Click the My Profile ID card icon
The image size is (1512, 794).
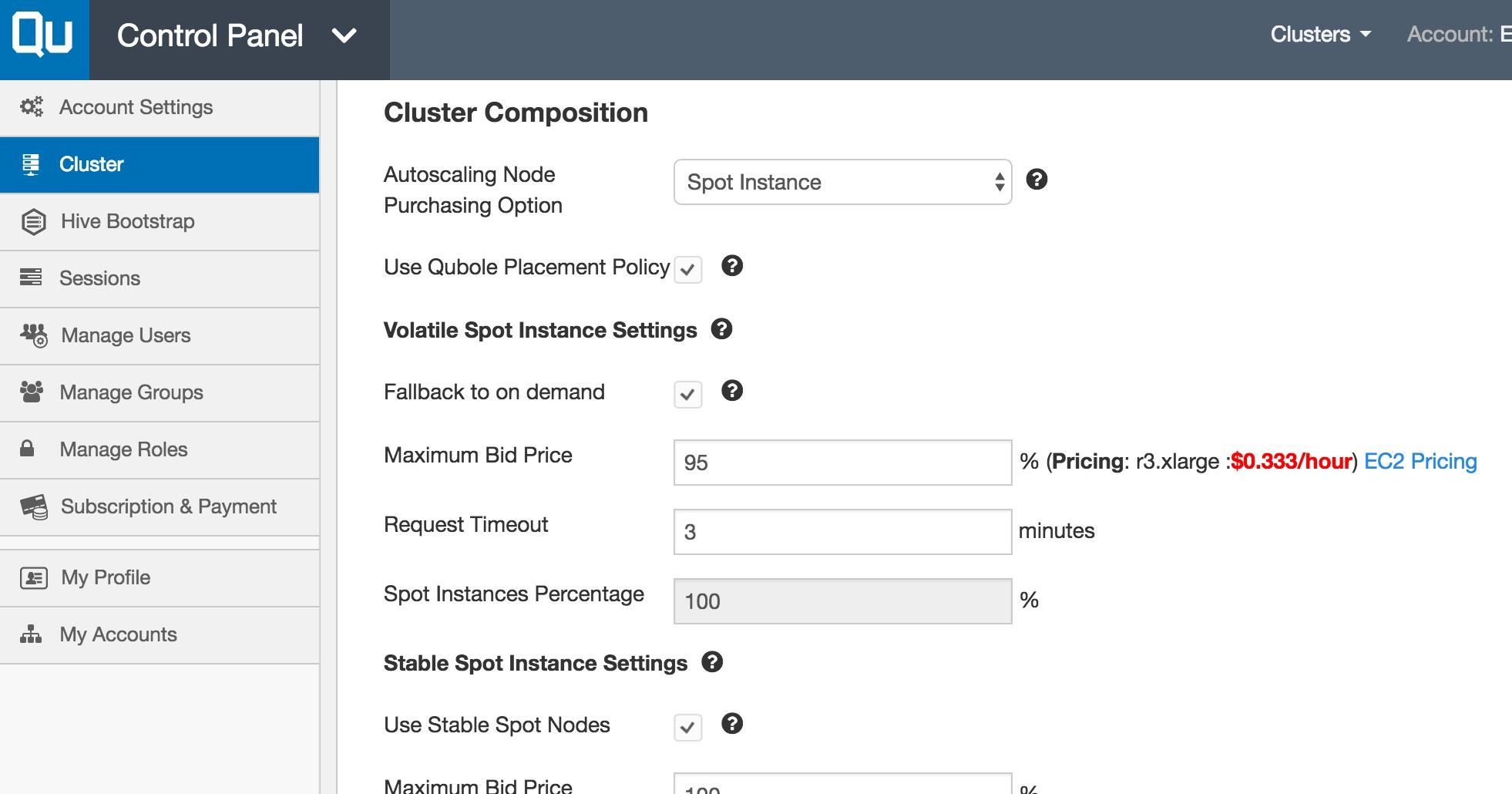(x=34, y=577)
